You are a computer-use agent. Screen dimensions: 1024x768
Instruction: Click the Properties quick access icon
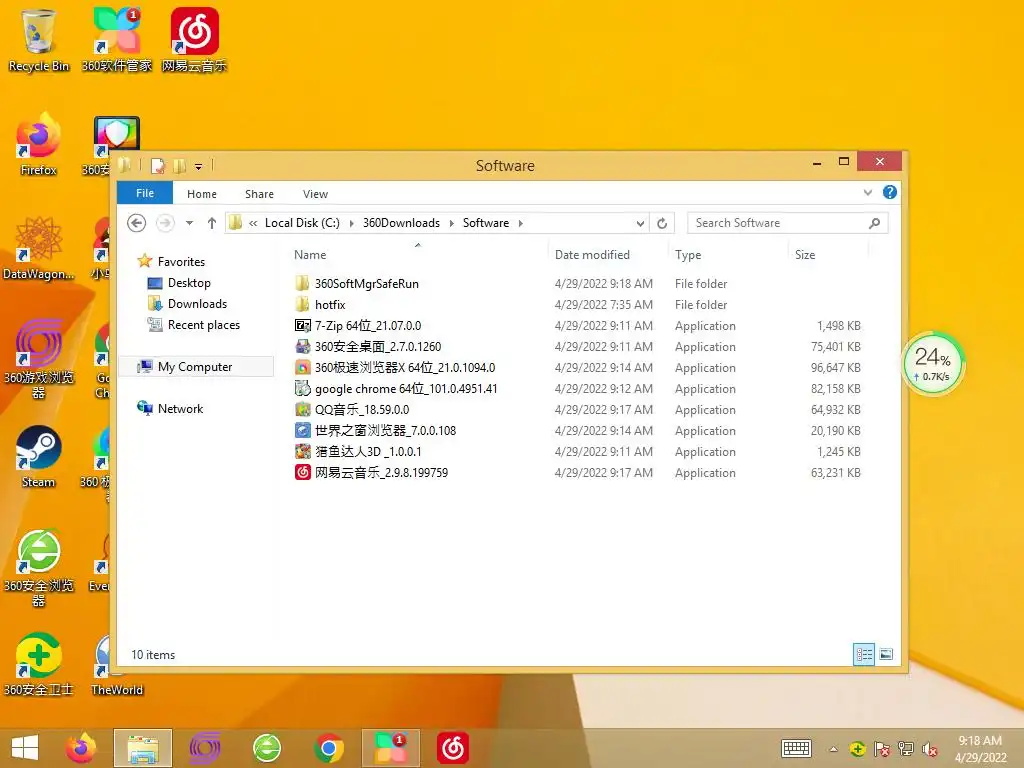157,166
